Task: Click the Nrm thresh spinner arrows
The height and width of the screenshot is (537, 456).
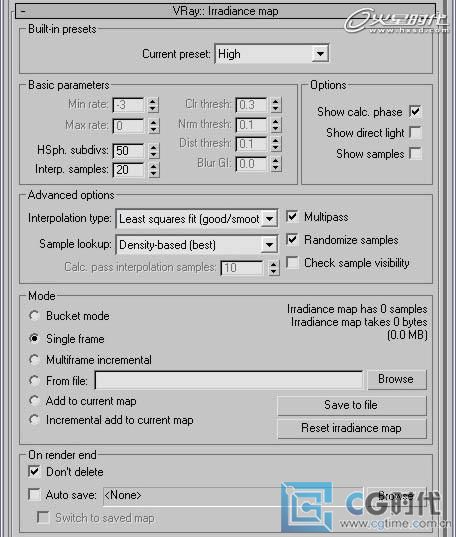Action: [x=276, y=125]
